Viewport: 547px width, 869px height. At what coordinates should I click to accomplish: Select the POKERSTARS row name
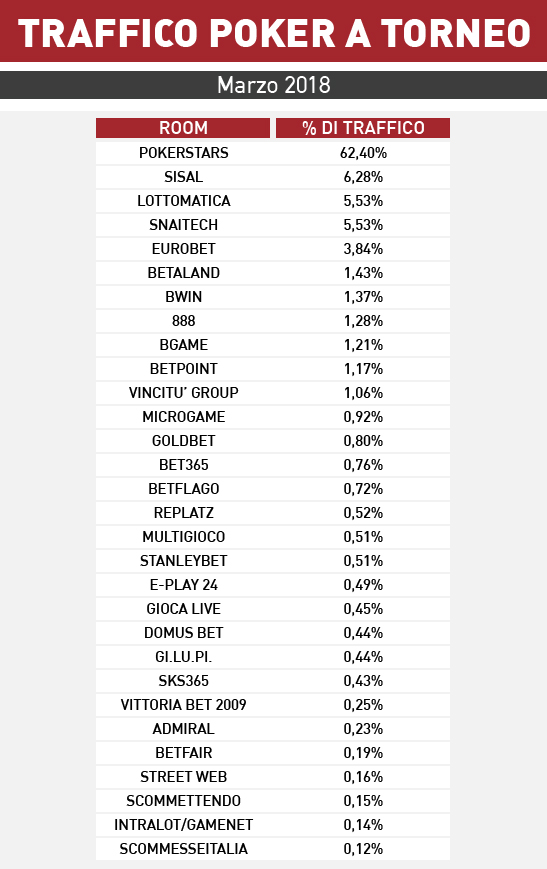pyautogui.click(x=183, y=153)
